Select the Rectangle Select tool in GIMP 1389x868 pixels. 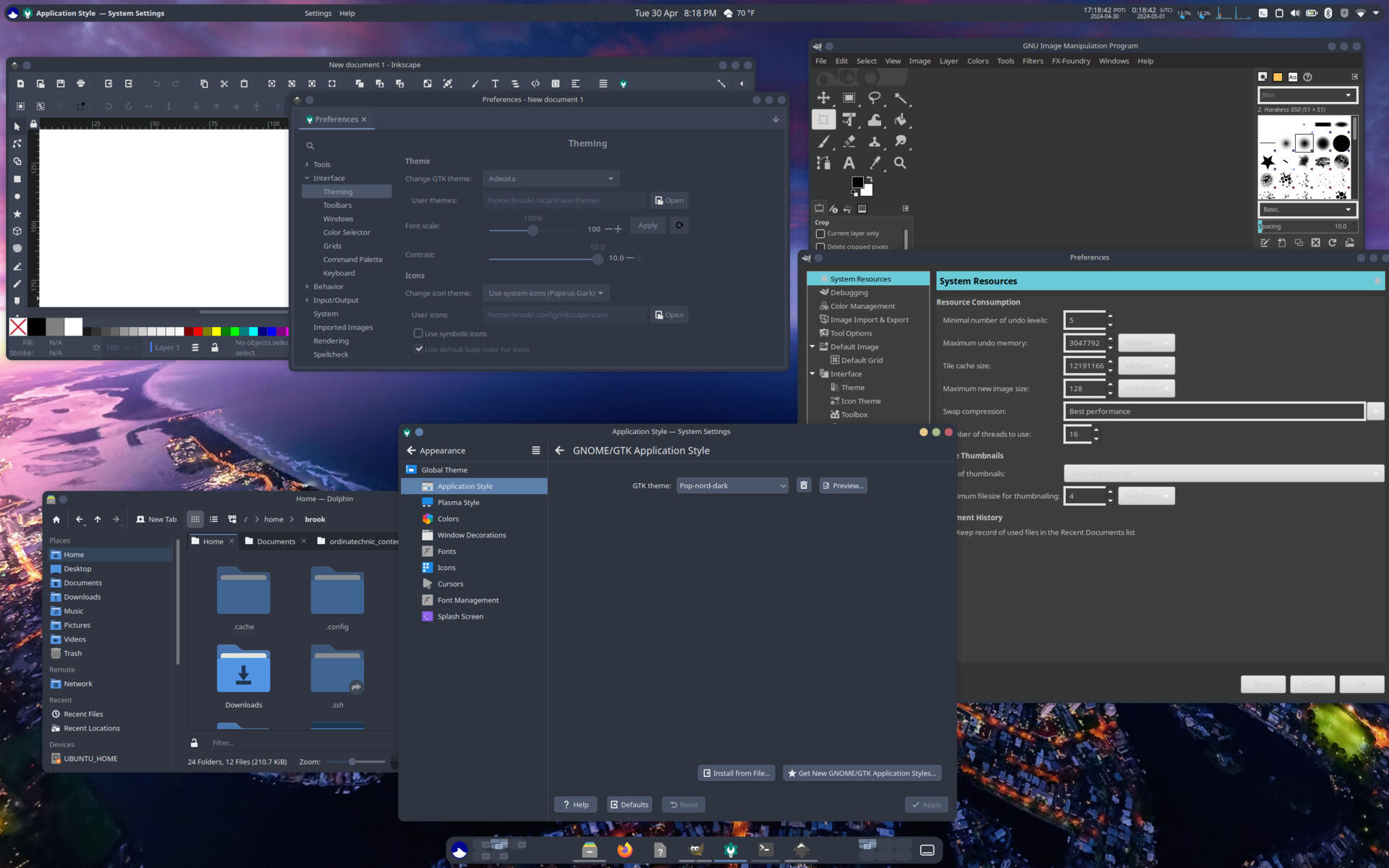click(849, 98)
